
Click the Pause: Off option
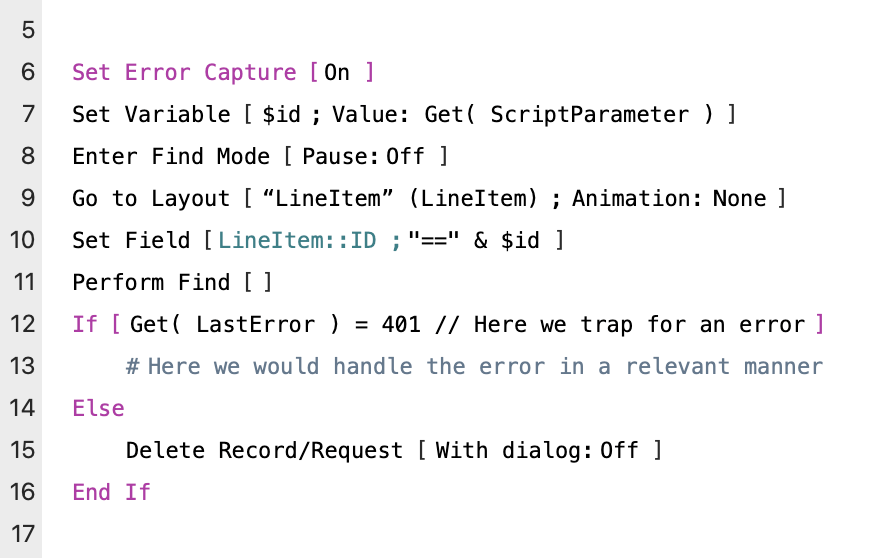(363, 157)
